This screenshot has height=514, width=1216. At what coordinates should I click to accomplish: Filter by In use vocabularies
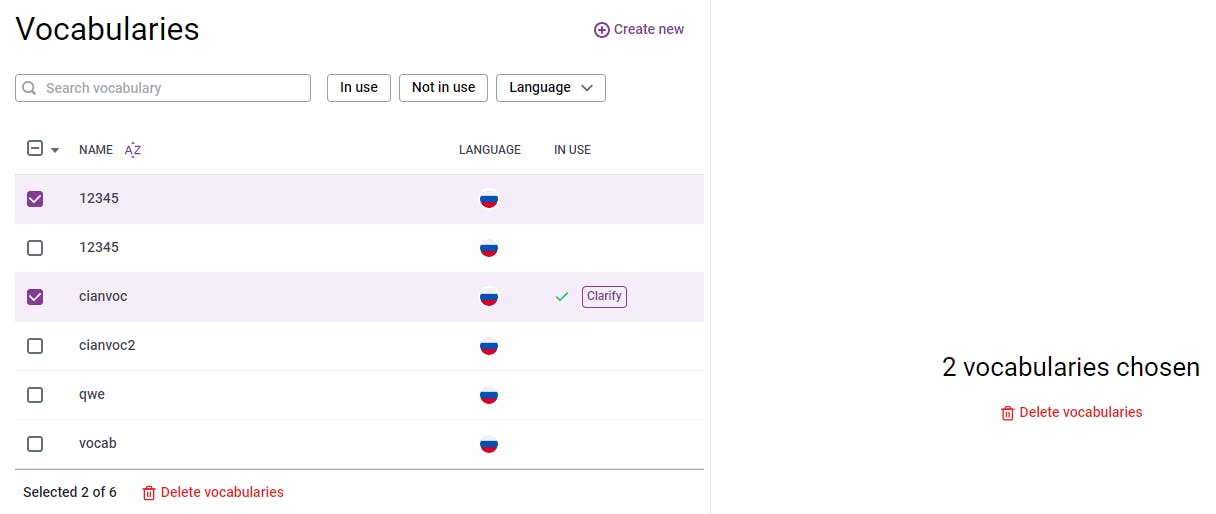pos(359,88)
